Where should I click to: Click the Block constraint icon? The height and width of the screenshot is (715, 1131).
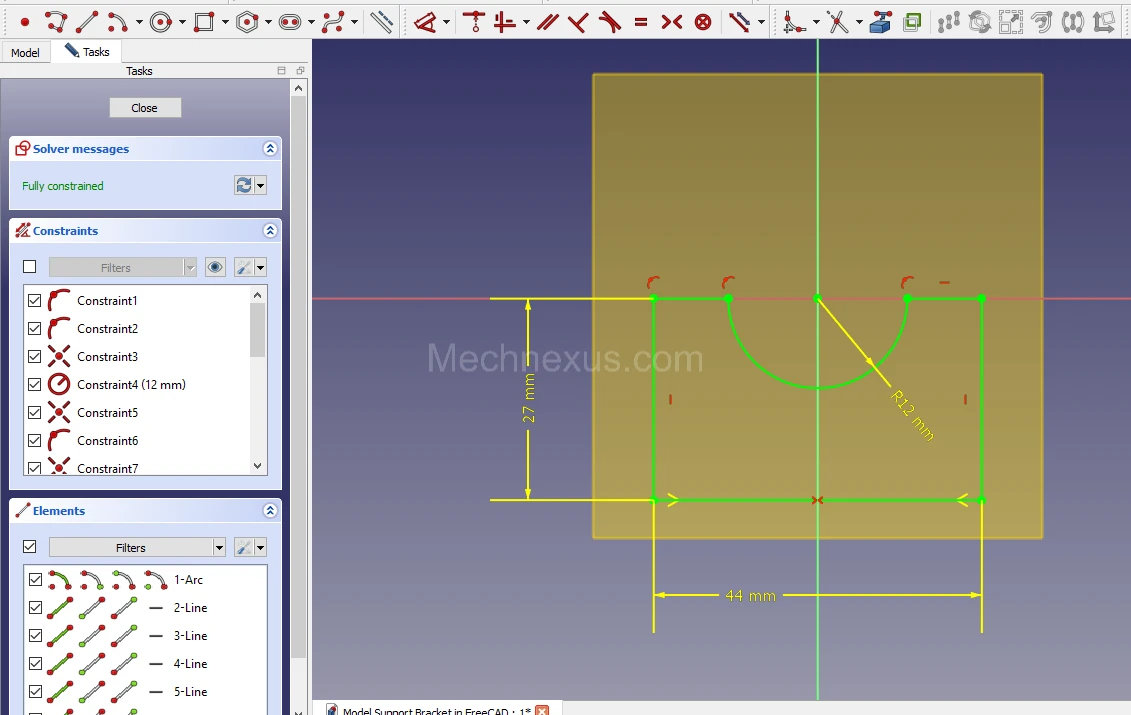tap(703, 21)
